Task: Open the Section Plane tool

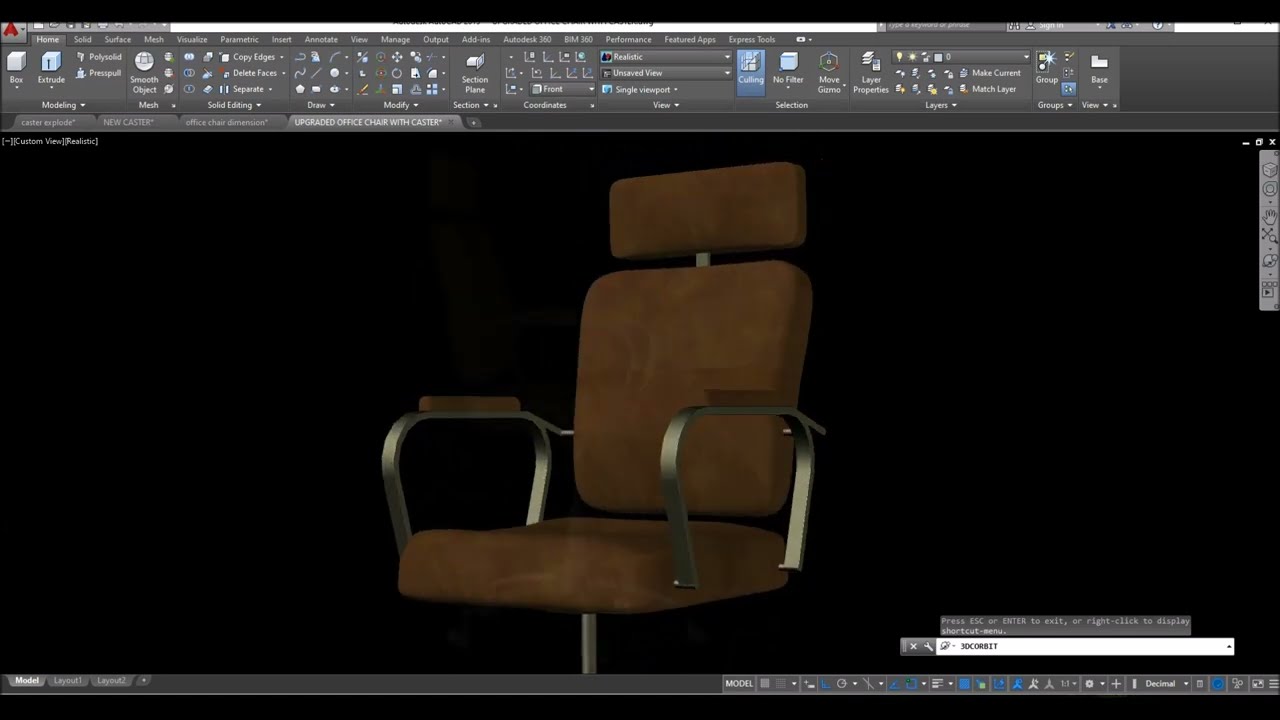Action: 475,74
